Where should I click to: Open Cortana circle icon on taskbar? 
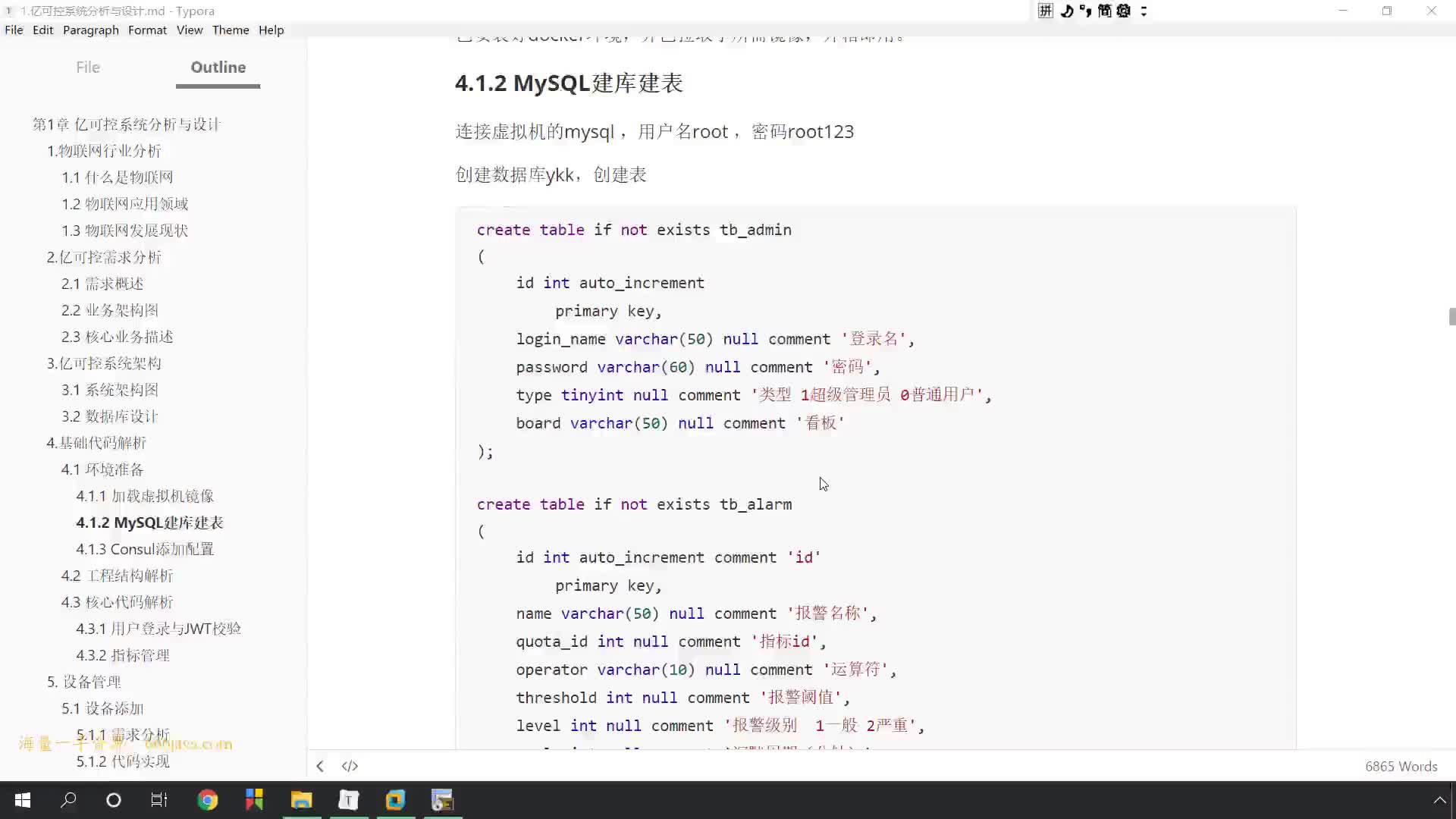coord(114,800)
